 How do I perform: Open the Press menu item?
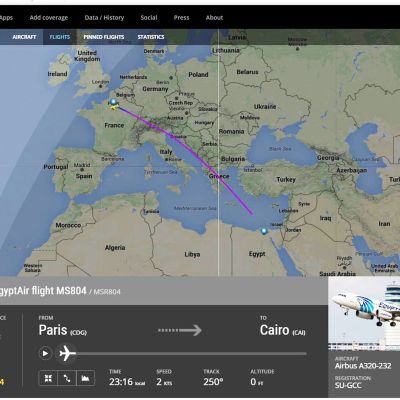point(181,18)
